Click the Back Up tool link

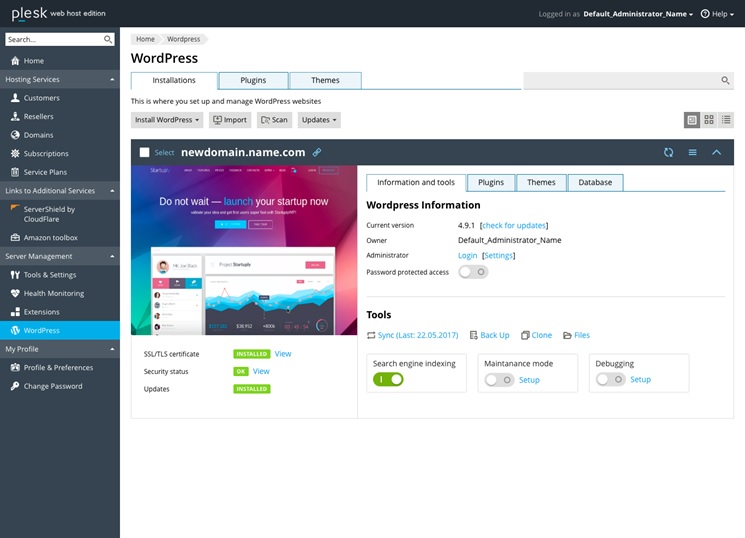tap(489, 335)
